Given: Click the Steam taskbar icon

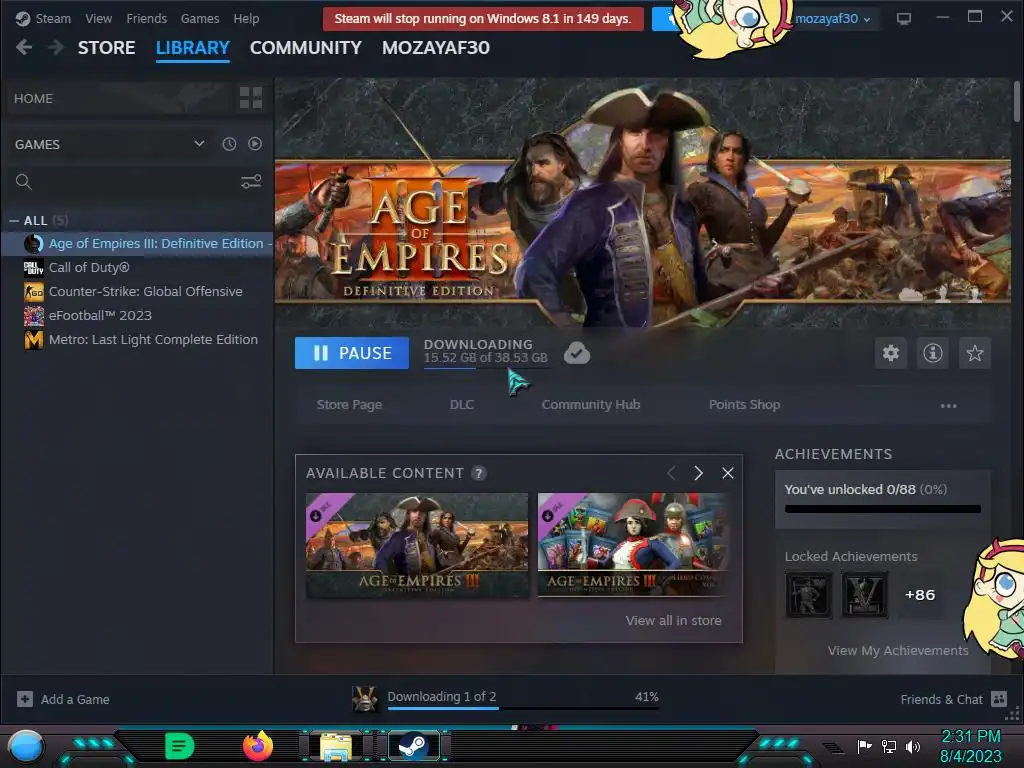Looking at the screenshot, I should [413, 746].
